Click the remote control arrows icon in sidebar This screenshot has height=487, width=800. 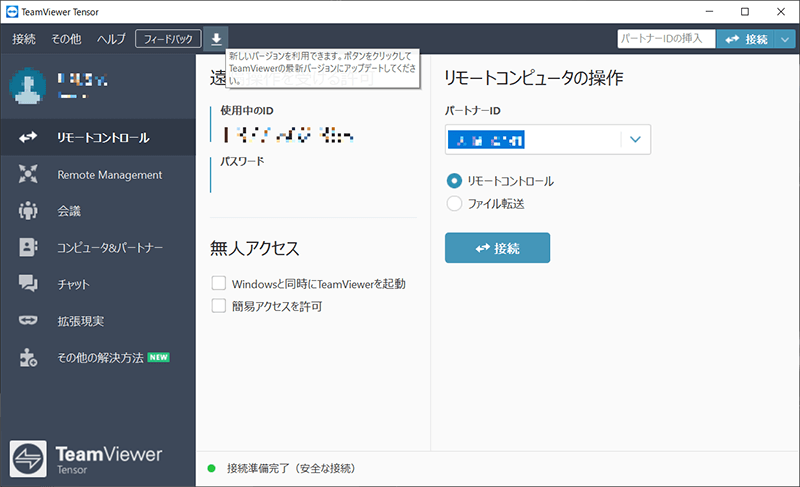coord(28,137)
